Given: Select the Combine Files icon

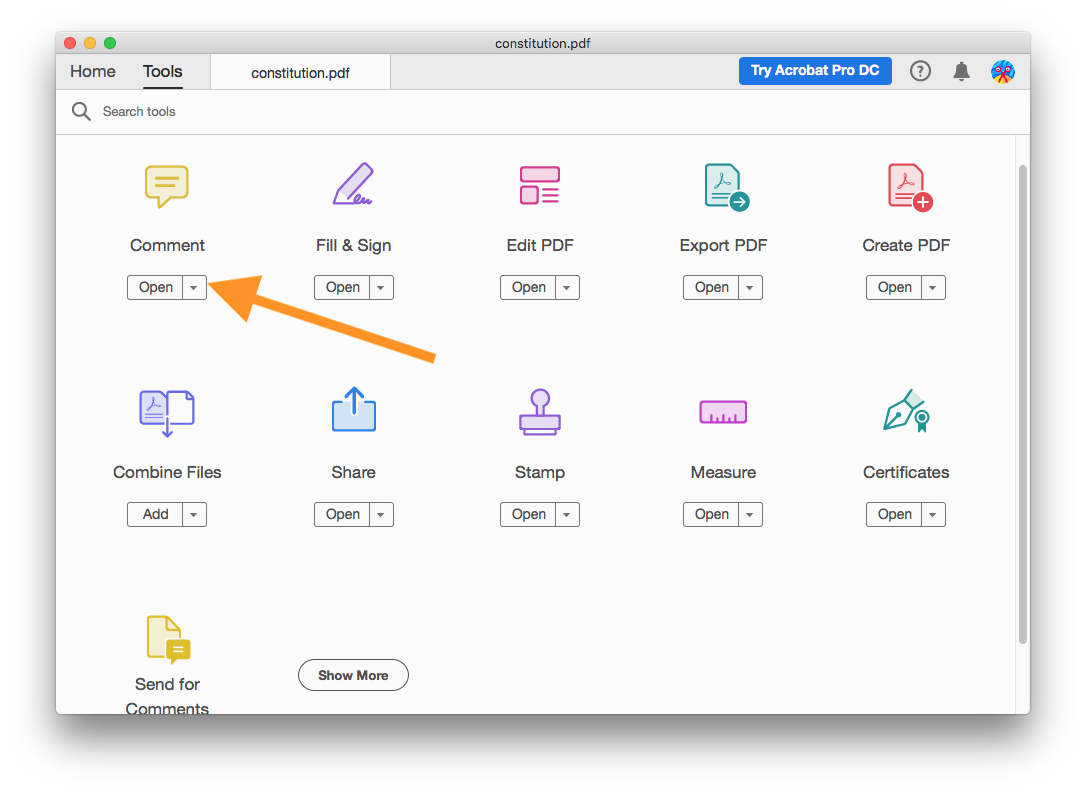Looking at the screenshot, I should (166, 412).
